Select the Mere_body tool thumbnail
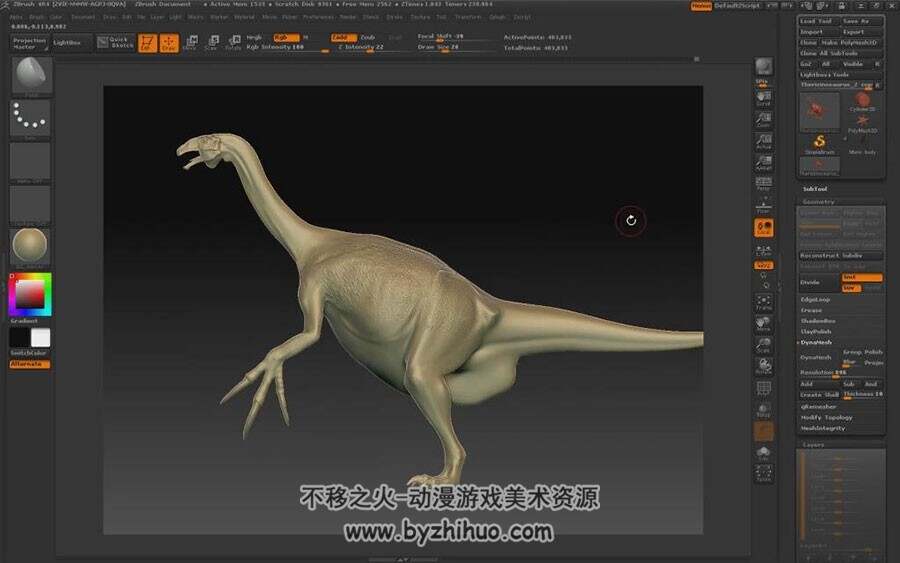Viewport: 900px width, 563px height. 862,145
